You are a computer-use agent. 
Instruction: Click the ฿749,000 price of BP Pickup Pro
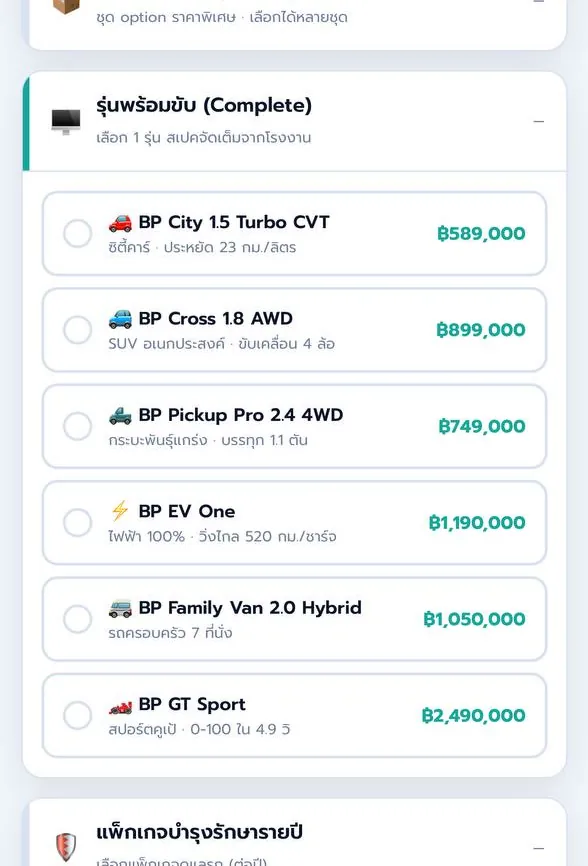482,426
